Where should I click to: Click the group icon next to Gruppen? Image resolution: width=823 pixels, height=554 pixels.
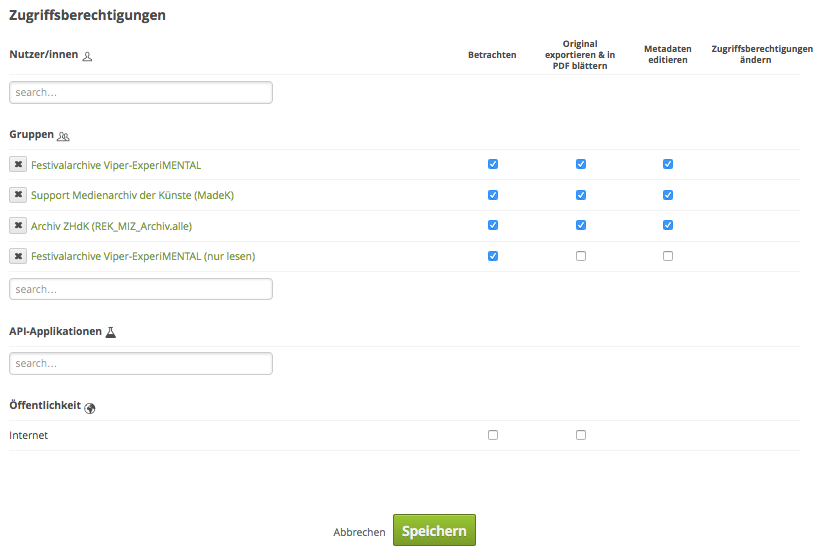click(x=64, y=136)
